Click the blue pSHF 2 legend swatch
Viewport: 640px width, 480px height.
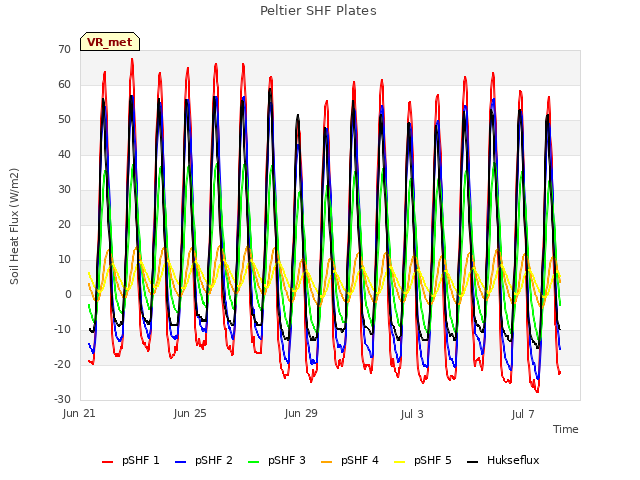point(180,462)
